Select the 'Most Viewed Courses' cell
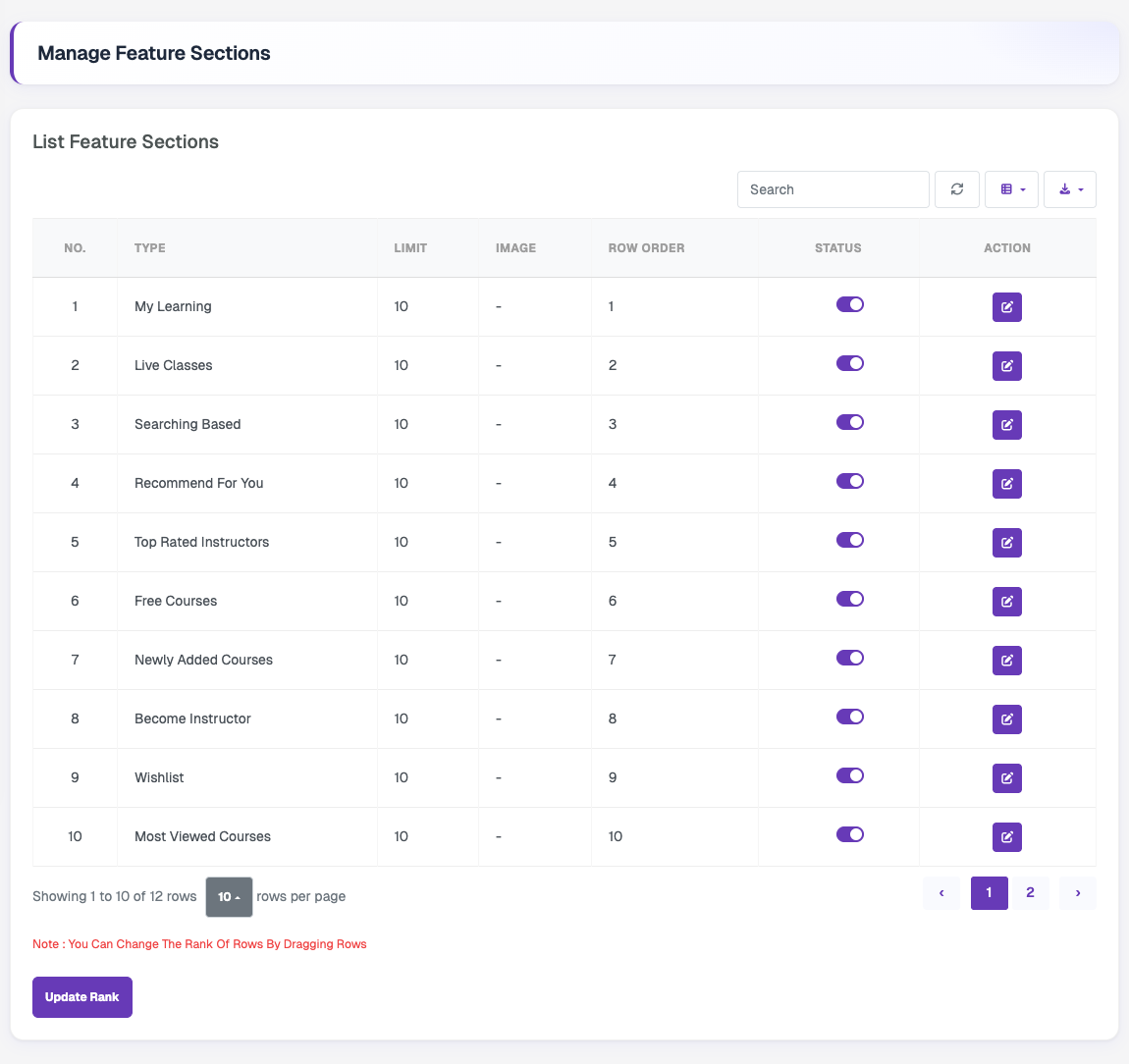Screen dimensions: 1129x1064 point(247,837)
